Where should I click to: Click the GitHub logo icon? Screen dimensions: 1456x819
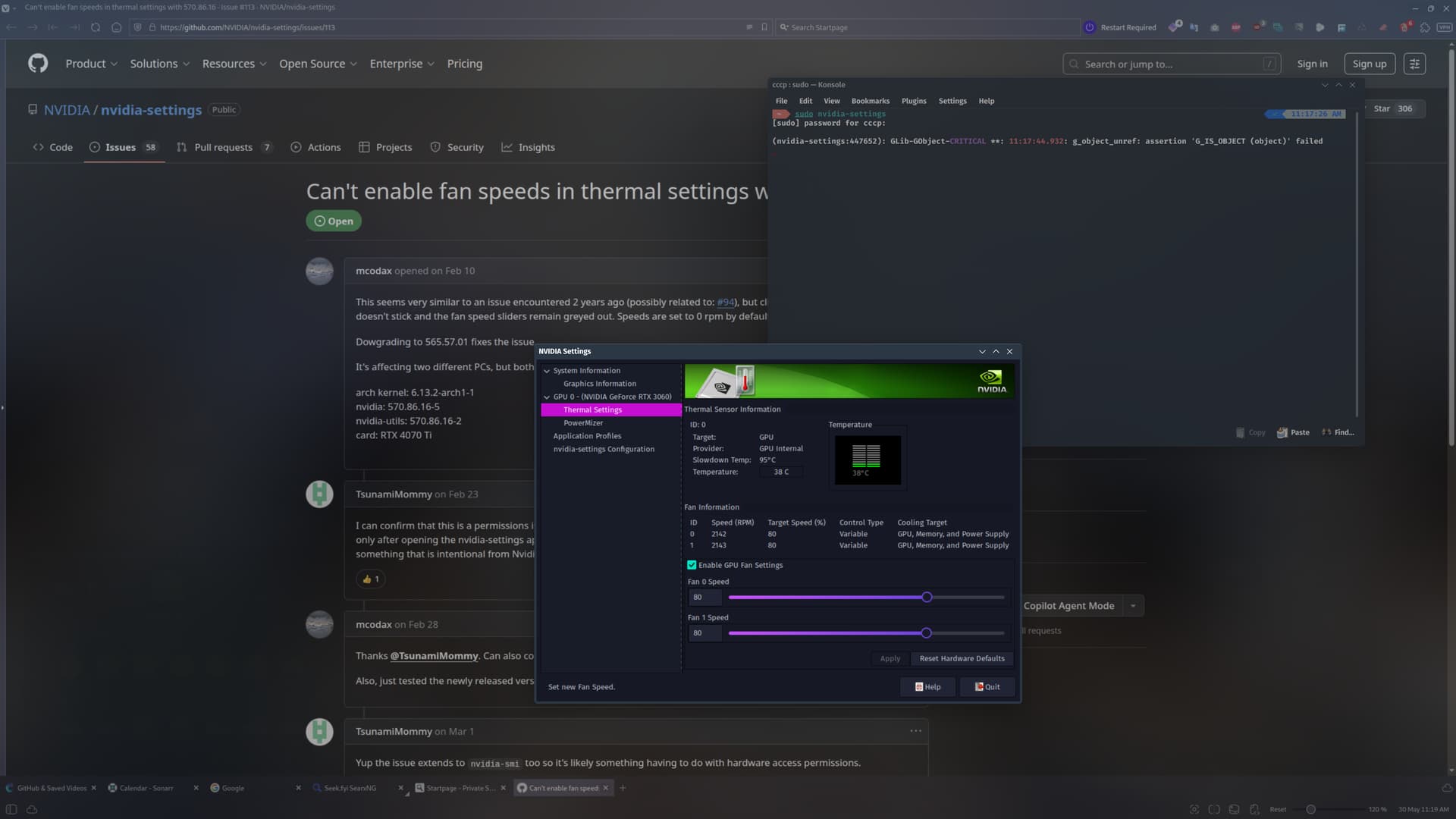(38, 64)
